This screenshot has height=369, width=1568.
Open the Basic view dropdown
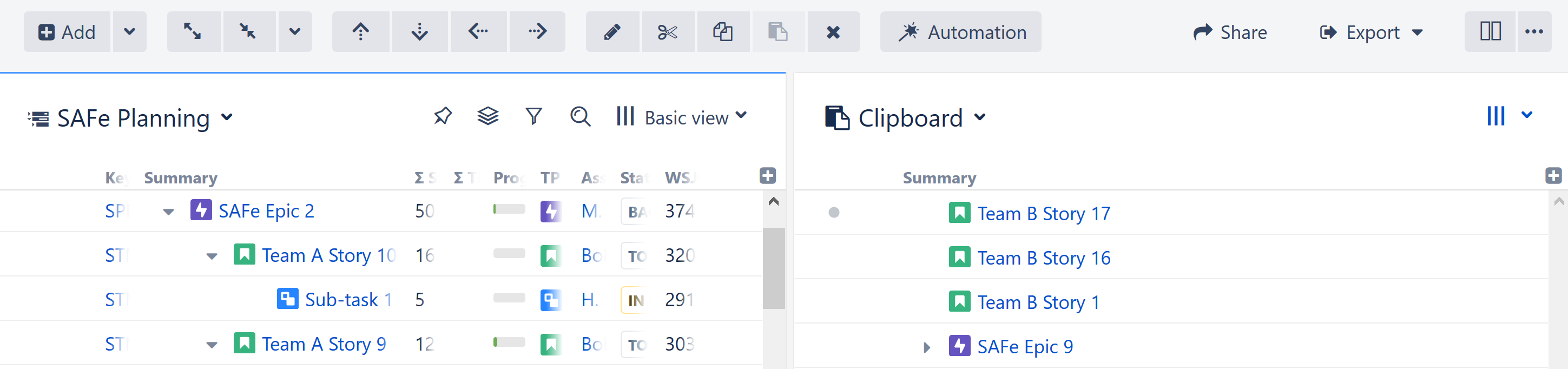click(687, 116)
